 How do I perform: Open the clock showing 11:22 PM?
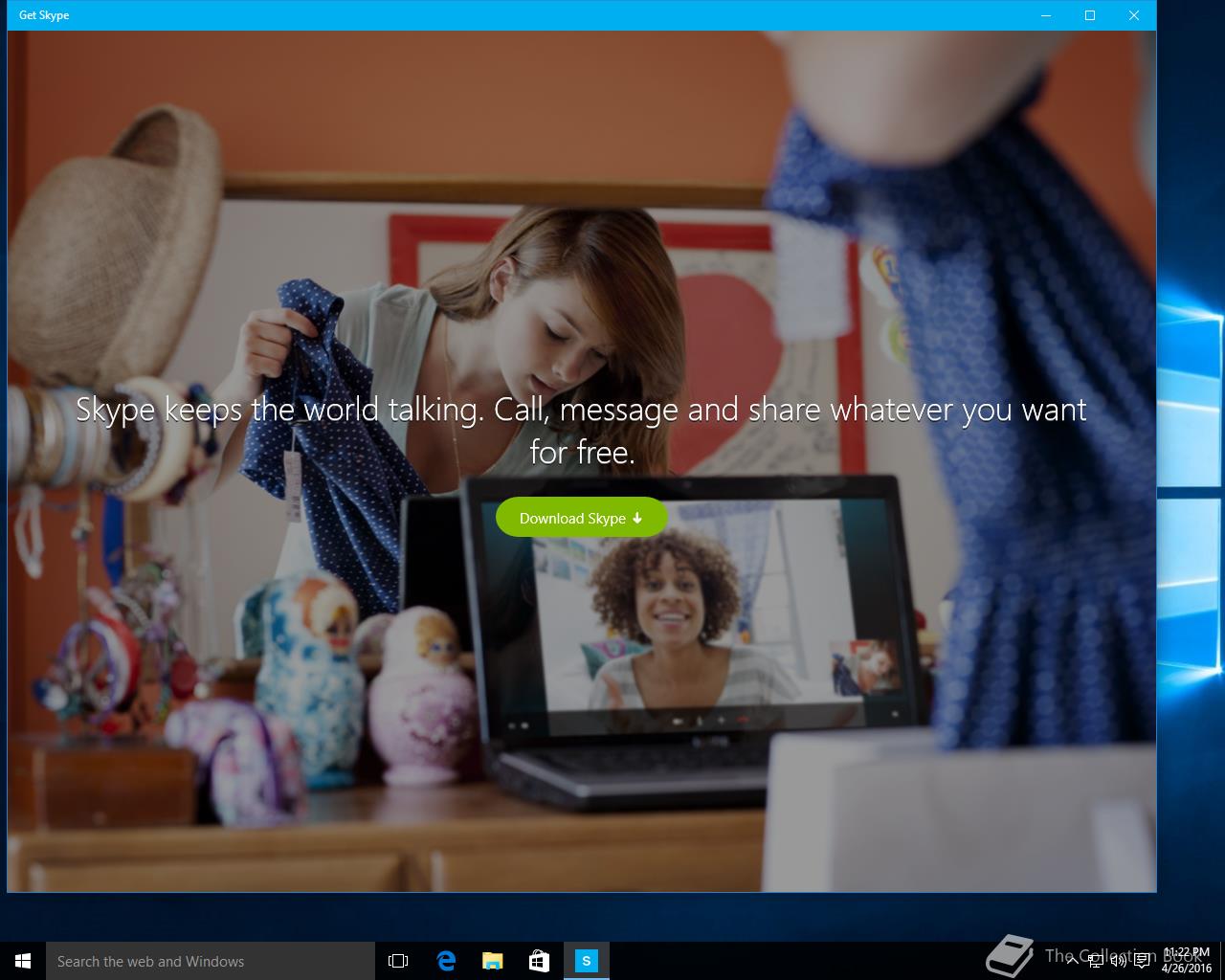(x=1187, y=961)
